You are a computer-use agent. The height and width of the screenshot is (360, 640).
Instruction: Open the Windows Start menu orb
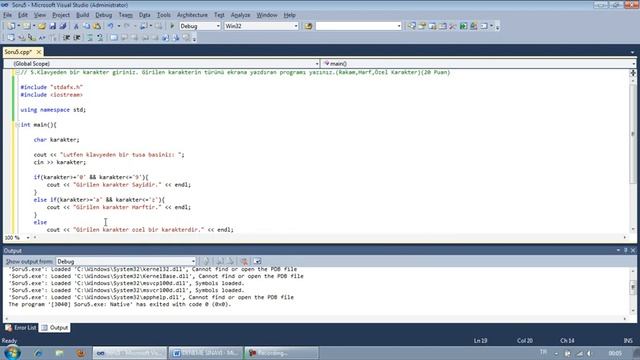coord(12,353)
